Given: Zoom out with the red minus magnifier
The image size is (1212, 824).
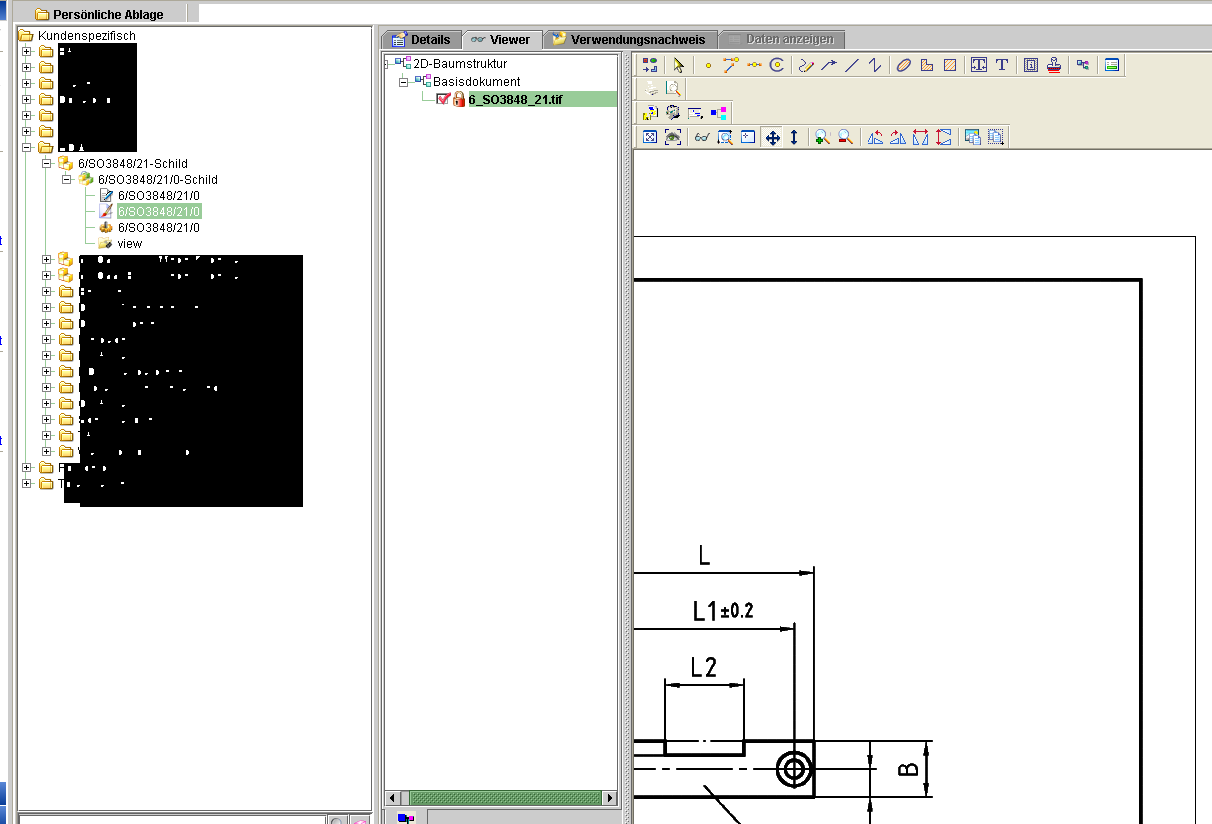Looking at the screenshot, I should 846,137.
